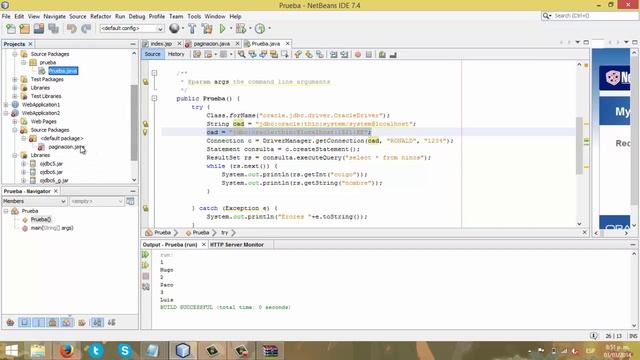Click the code editor vertical scrollbar

click(579, 146)
